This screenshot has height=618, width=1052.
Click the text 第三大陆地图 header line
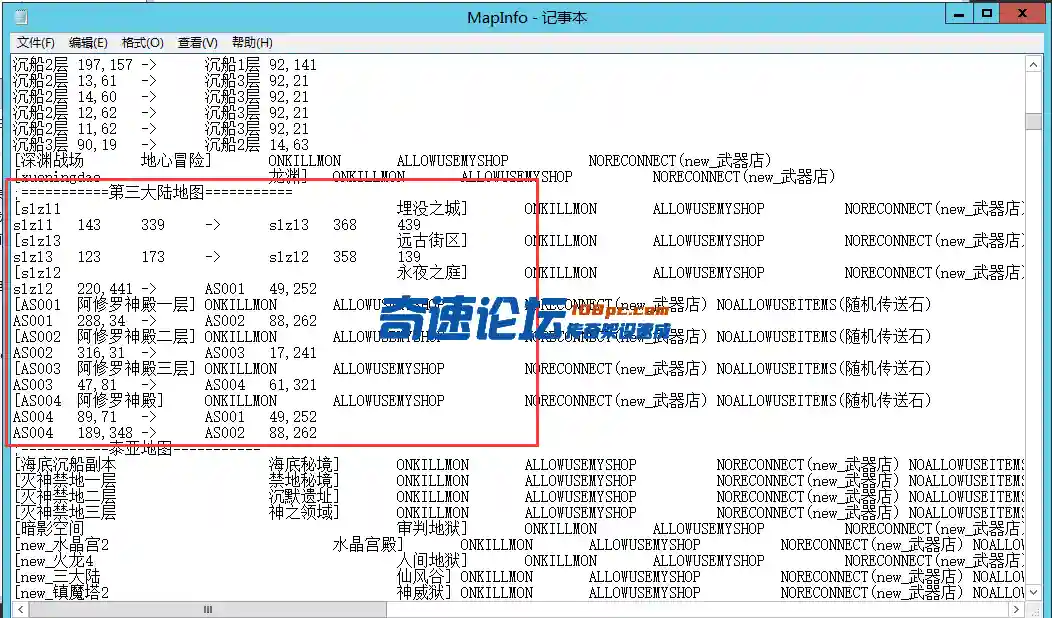click(x=154, y=193)
